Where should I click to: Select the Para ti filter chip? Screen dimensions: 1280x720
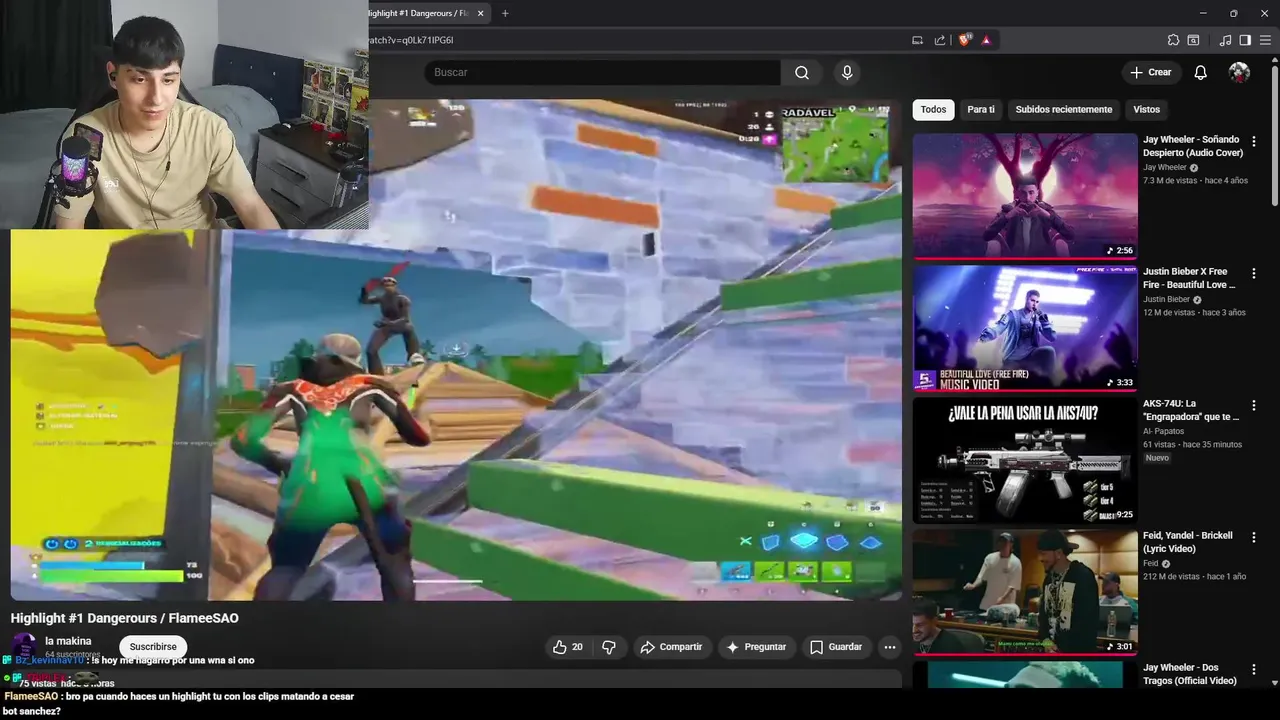coord(981,110)
